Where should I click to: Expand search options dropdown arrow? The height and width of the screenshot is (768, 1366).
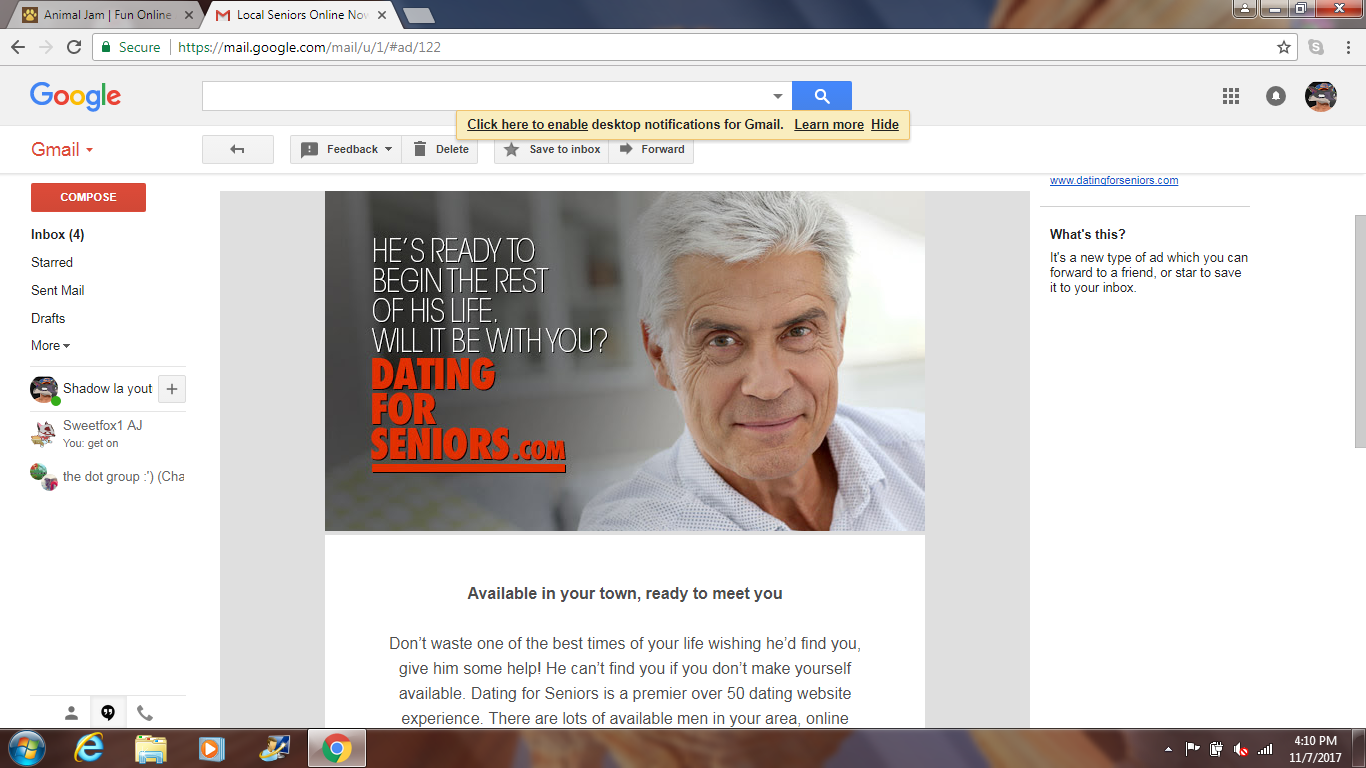tap(778, 96)
